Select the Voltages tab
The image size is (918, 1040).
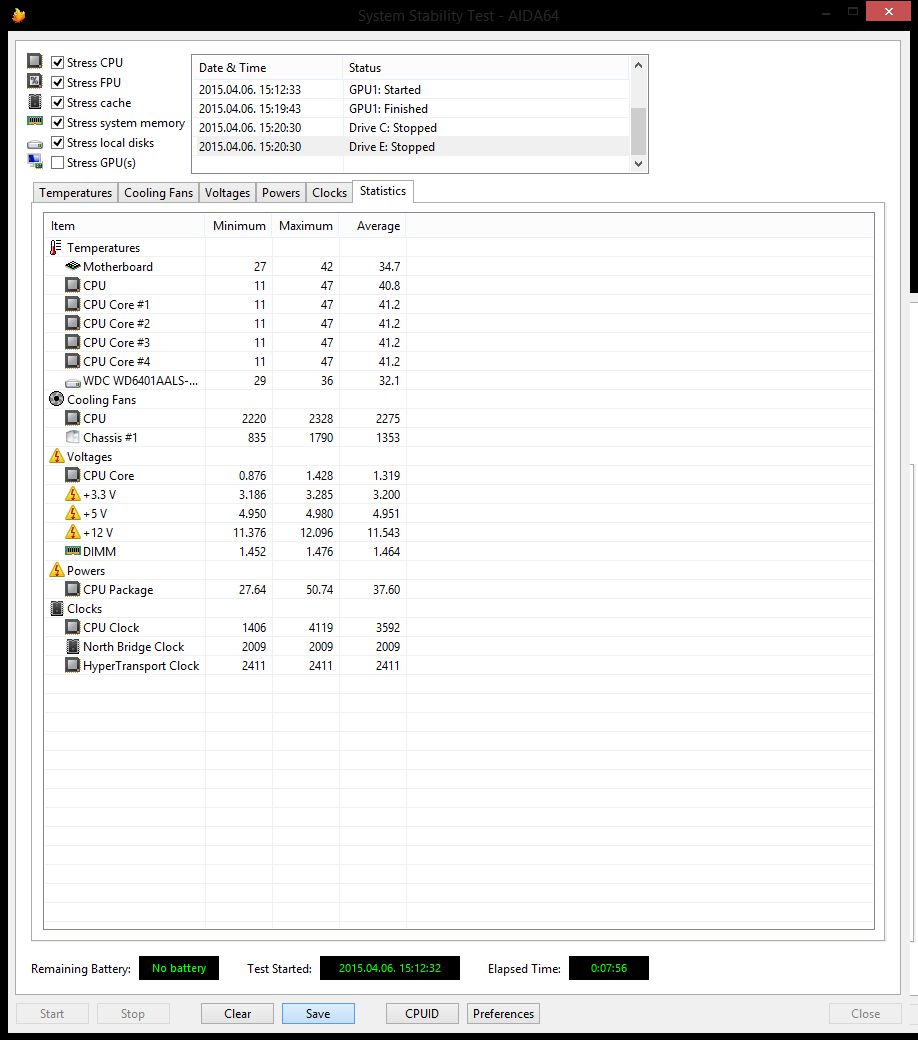point(227,192)
